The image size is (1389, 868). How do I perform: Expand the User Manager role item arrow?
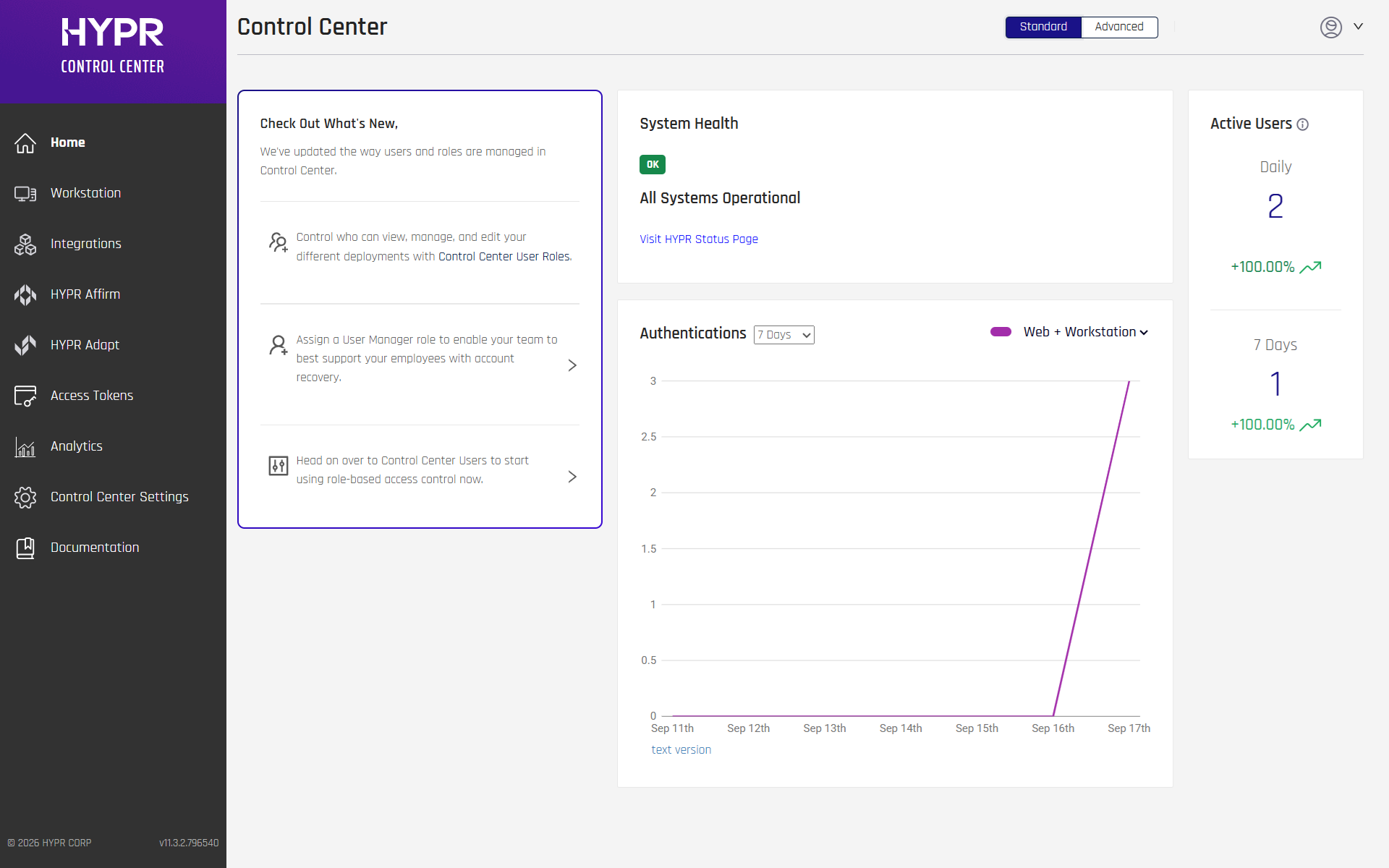[572, 365]
